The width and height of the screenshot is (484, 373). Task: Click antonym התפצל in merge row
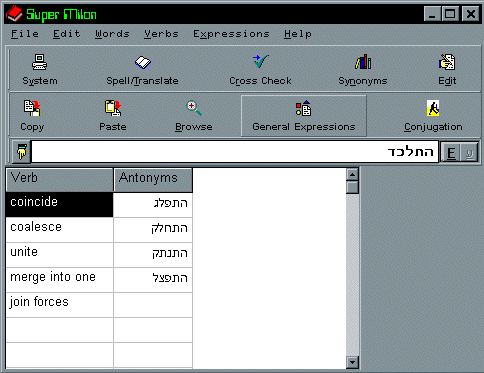pyautogui.click(x=153, y=280)
